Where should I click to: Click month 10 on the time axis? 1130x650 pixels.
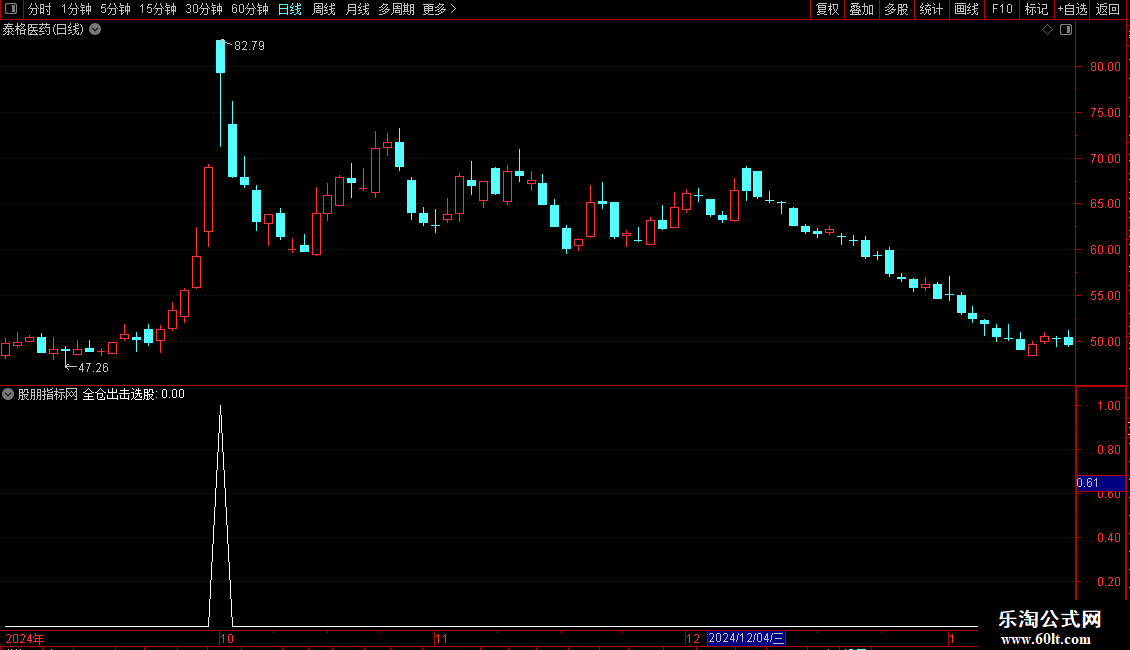(x=227, y=638)
